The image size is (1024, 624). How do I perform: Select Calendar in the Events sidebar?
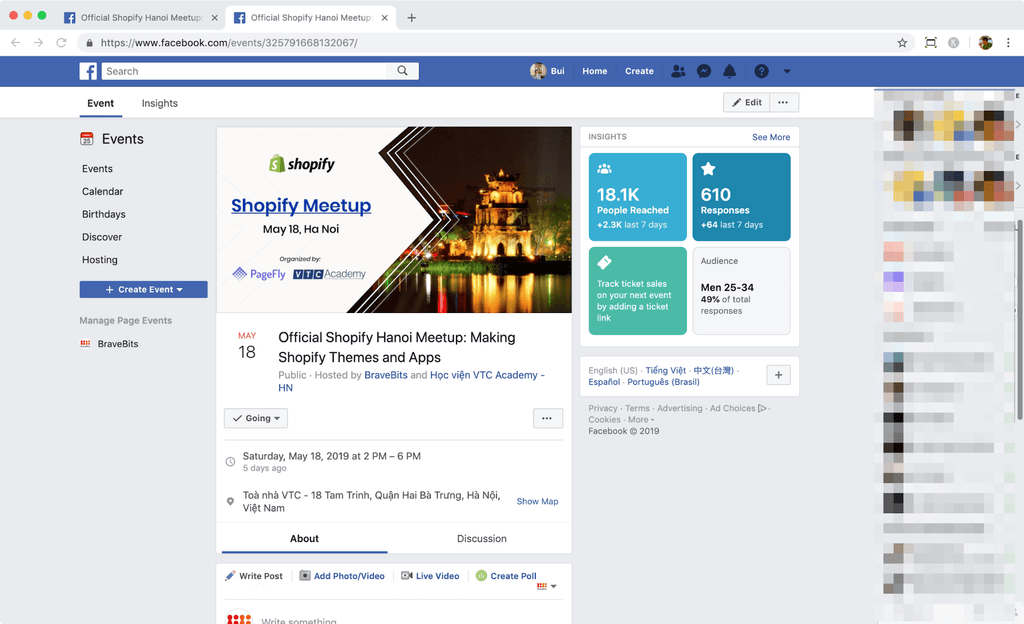tap(103, 191)
